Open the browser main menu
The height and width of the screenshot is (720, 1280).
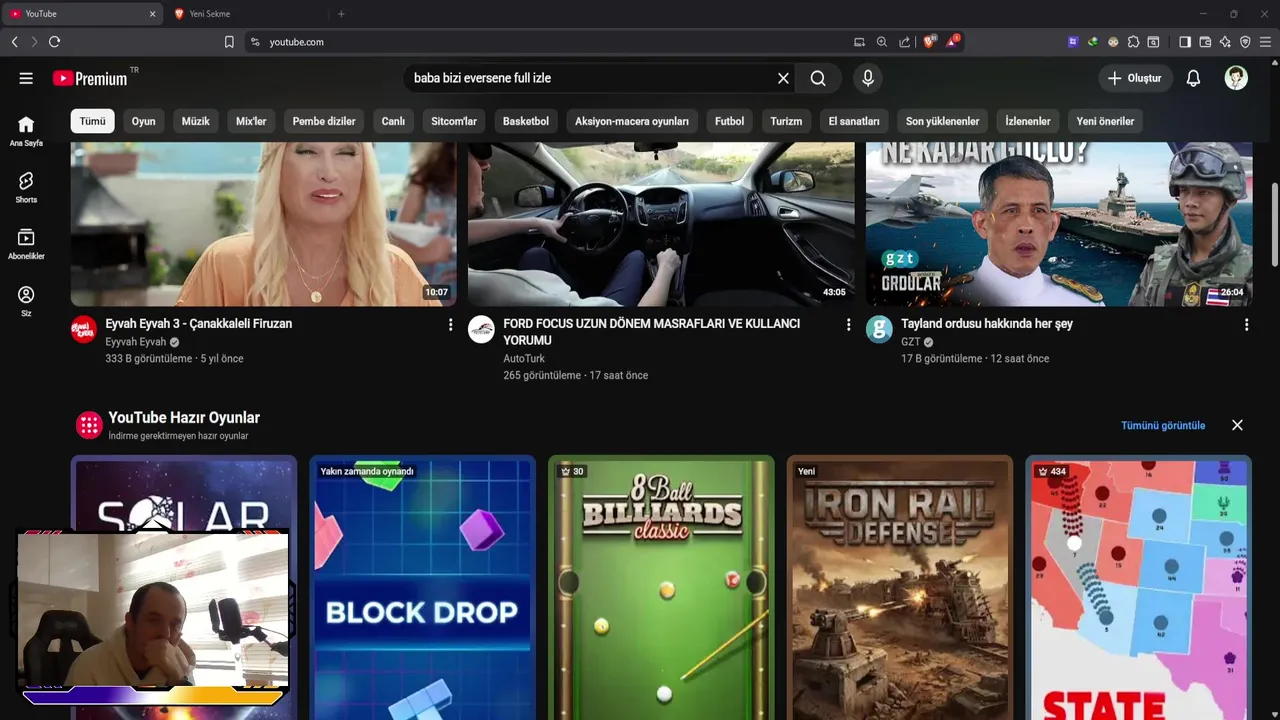click(1266, 42)
